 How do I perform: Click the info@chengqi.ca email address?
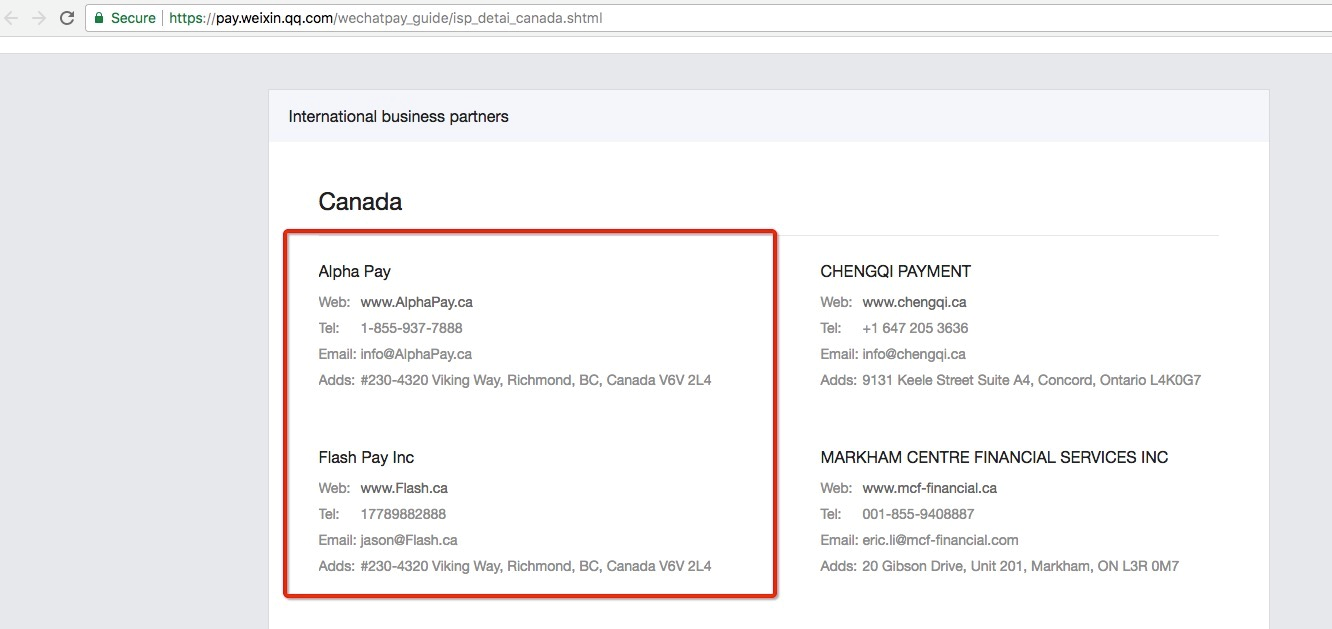(914, 354)
